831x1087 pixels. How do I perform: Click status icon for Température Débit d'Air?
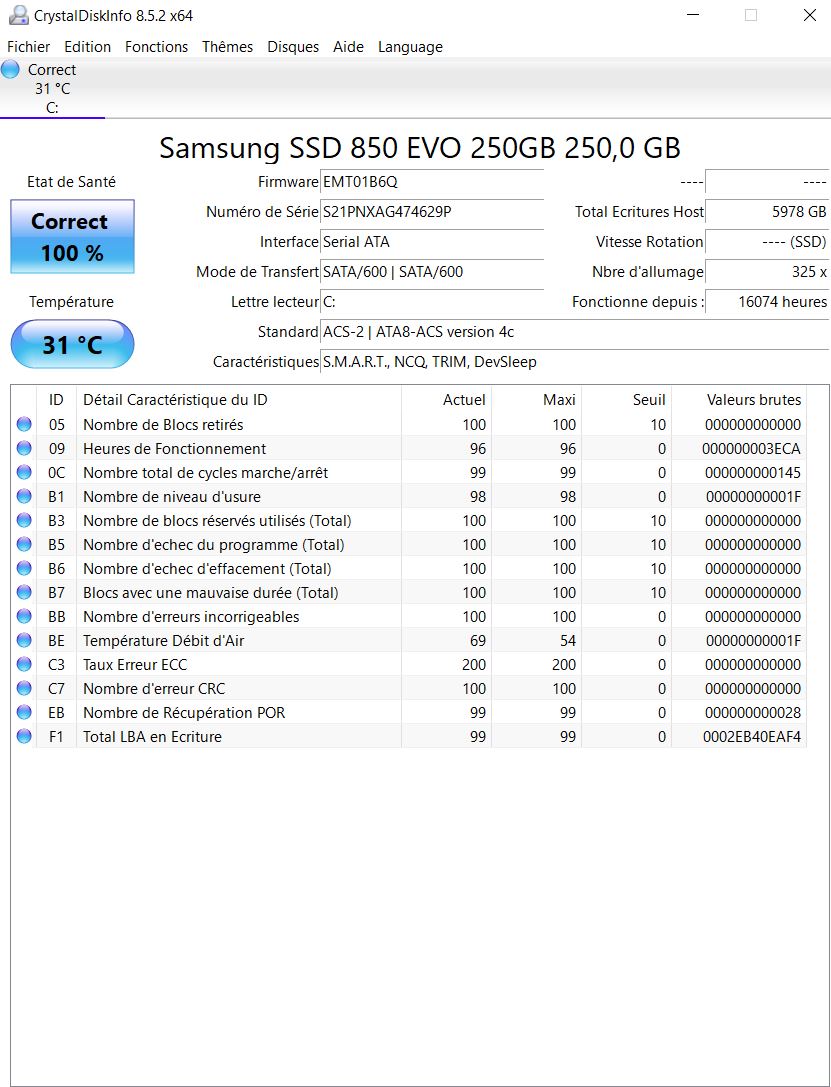click(24, 641)
